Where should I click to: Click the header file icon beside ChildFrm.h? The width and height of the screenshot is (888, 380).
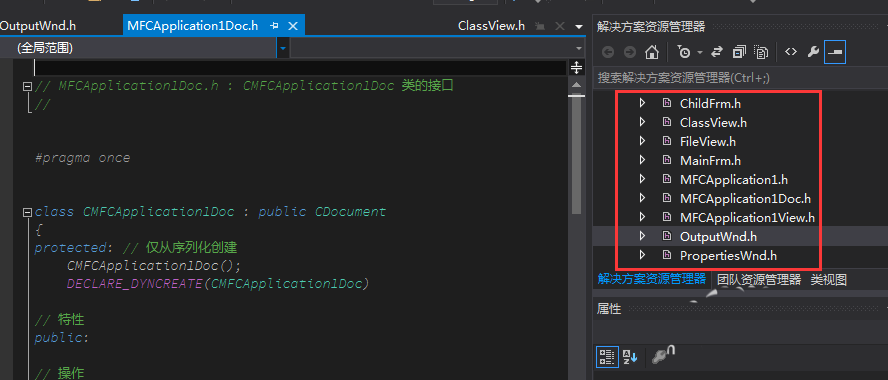pos(667,103)
